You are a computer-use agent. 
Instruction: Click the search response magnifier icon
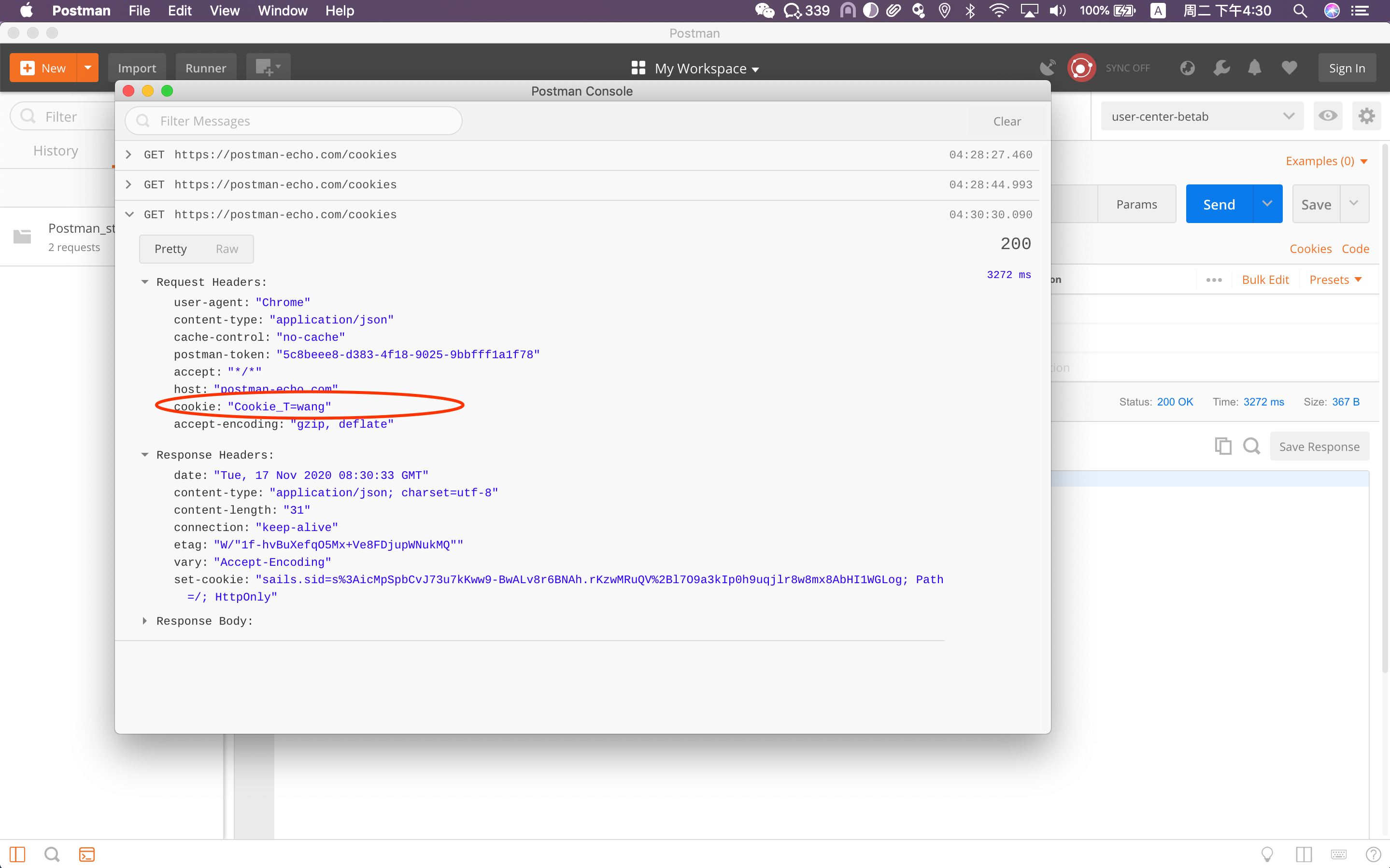pyautogui.click(x=1251, y=446)
